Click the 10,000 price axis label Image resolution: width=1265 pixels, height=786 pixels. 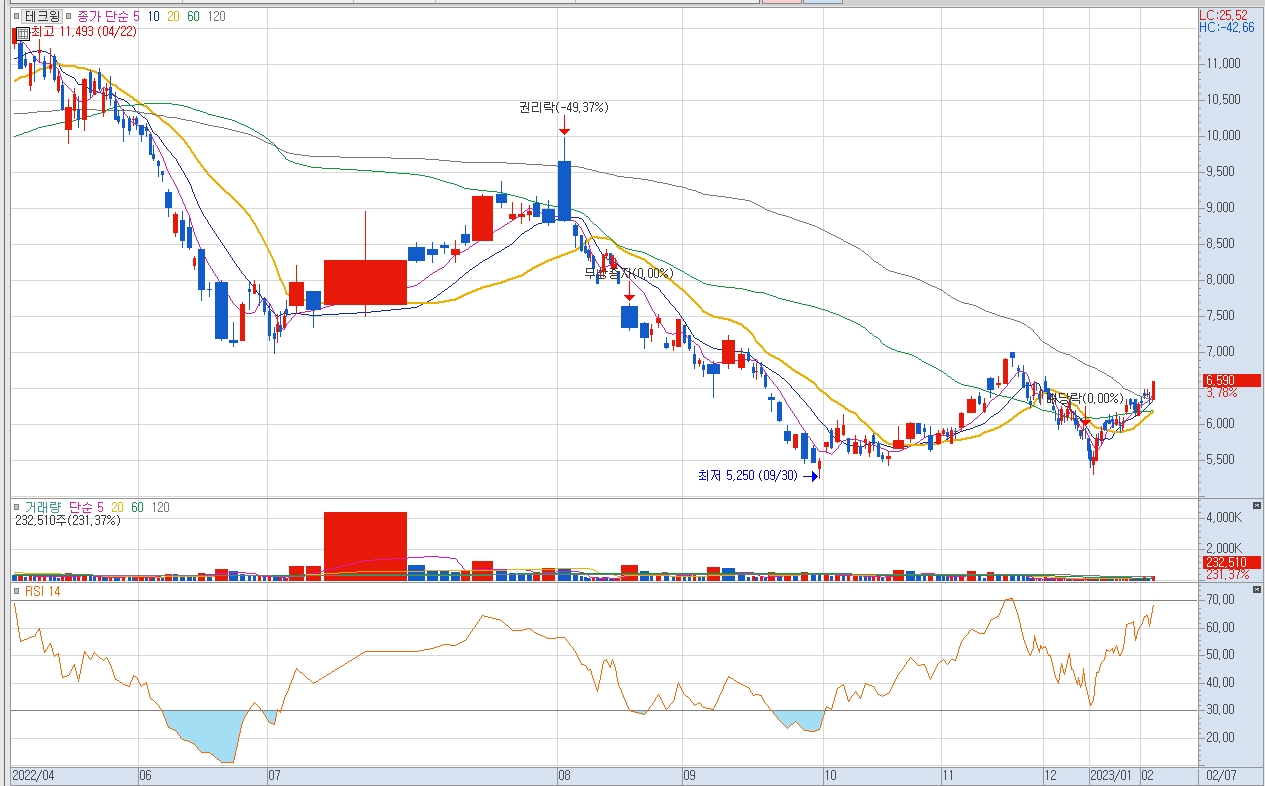click(x=1223, y=135)
